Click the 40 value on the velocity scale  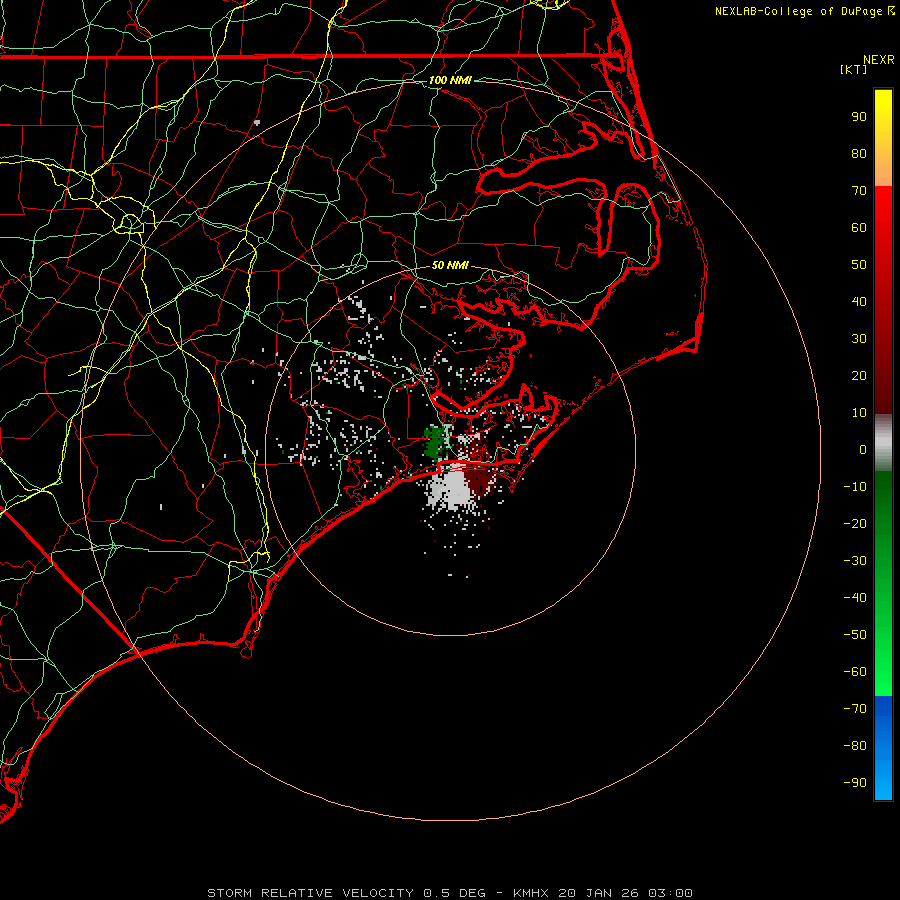tap(859, 301)
